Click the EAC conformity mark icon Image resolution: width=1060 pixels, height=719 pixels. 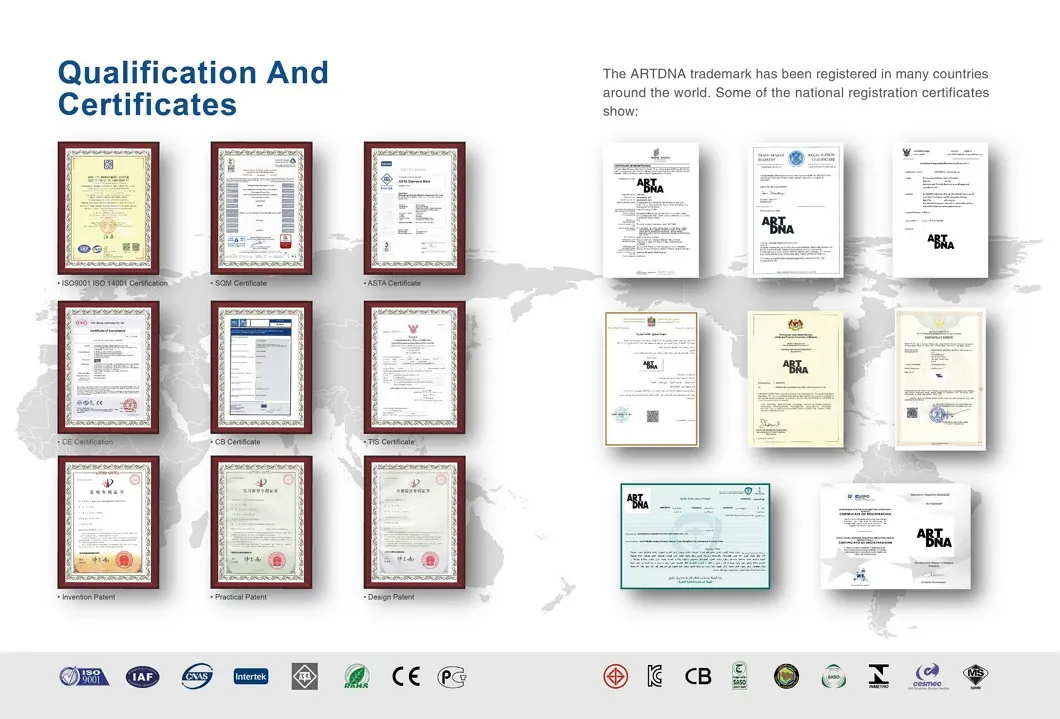(x=453, y=676)
